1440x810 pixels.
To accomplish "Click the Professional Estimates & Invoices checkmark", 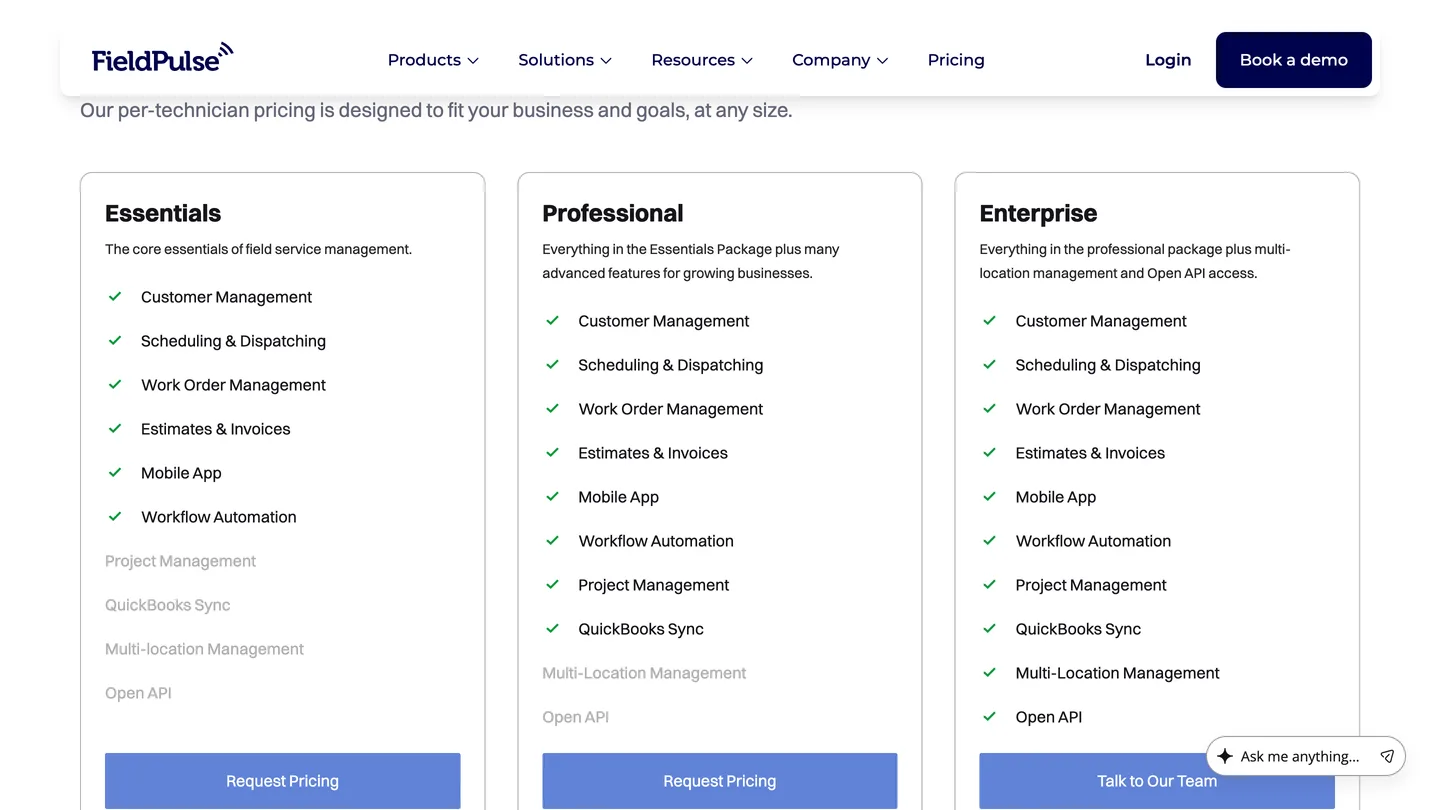I will pyautogui.click(x=552, y=453).
